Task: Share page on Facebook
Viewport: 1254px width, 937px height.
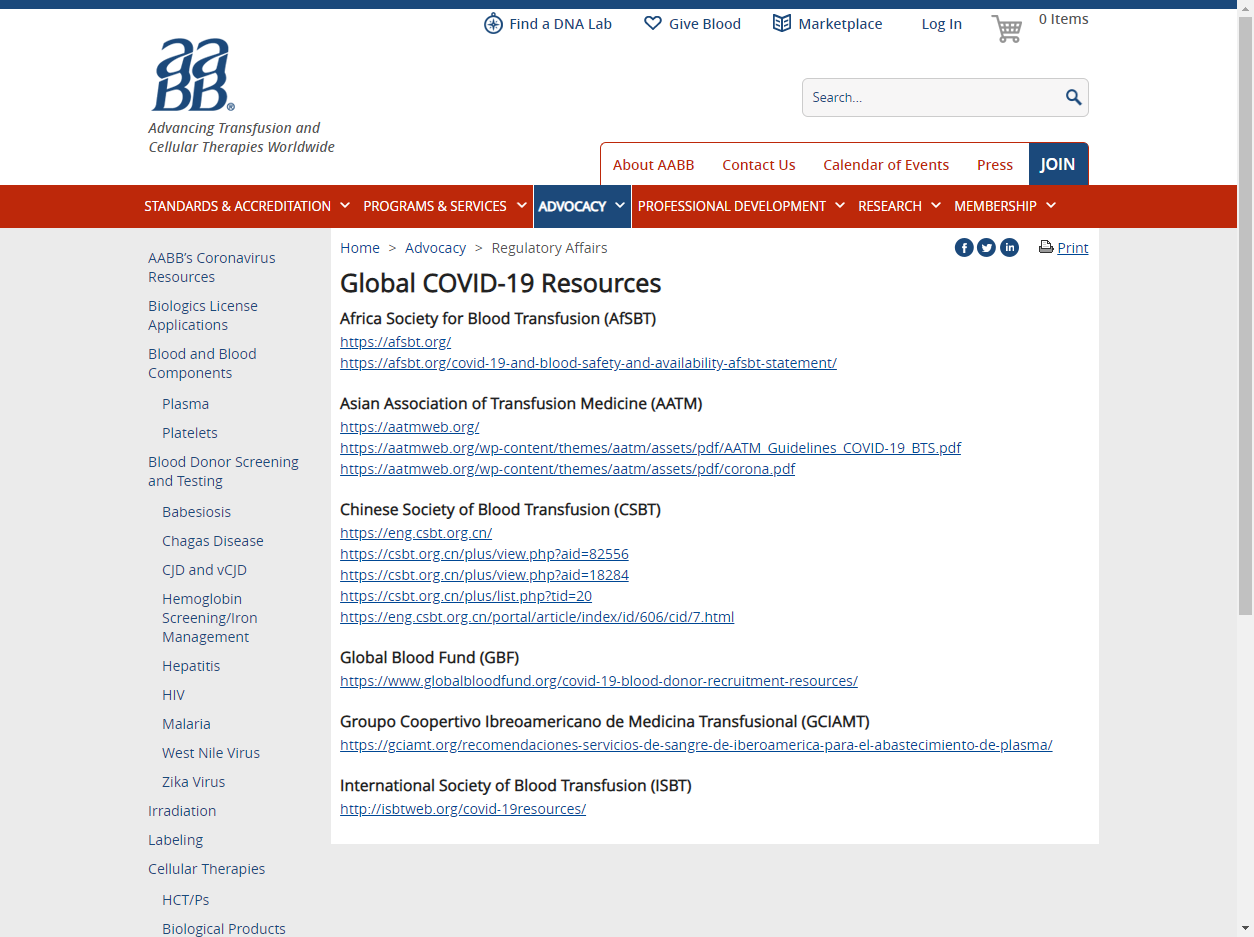Action: point(964,248)
